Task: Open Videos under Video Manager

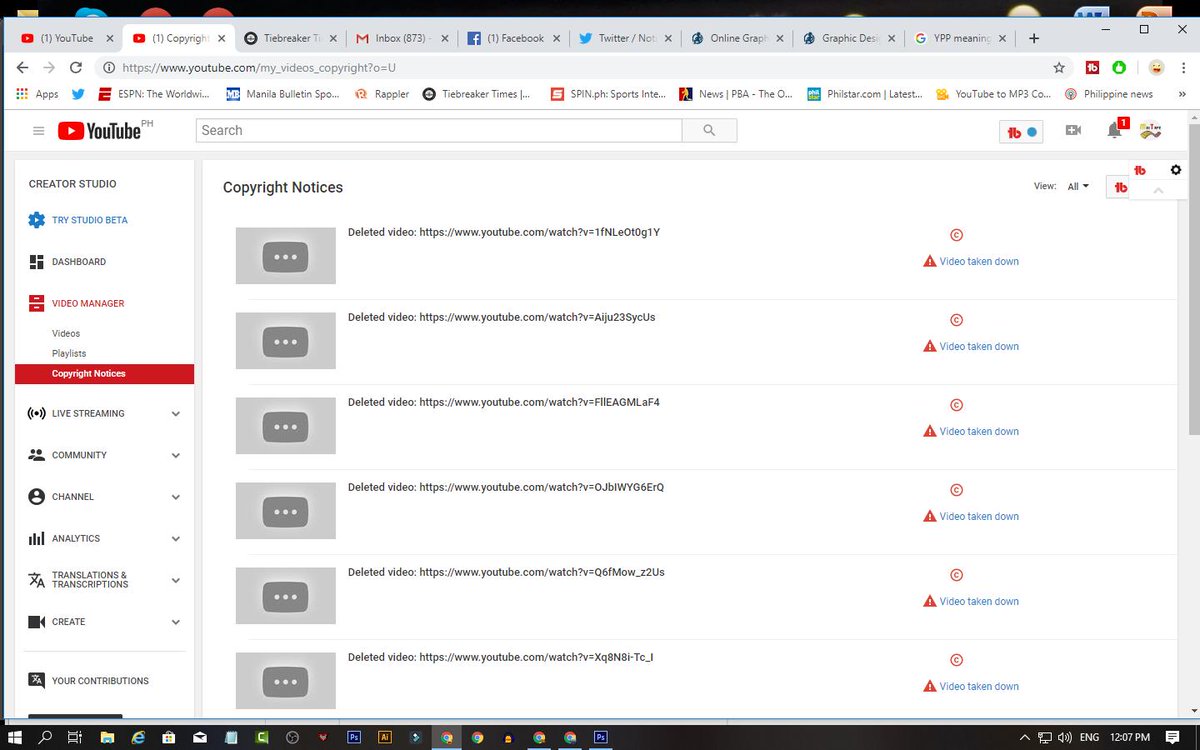Action: pos(66,333)
